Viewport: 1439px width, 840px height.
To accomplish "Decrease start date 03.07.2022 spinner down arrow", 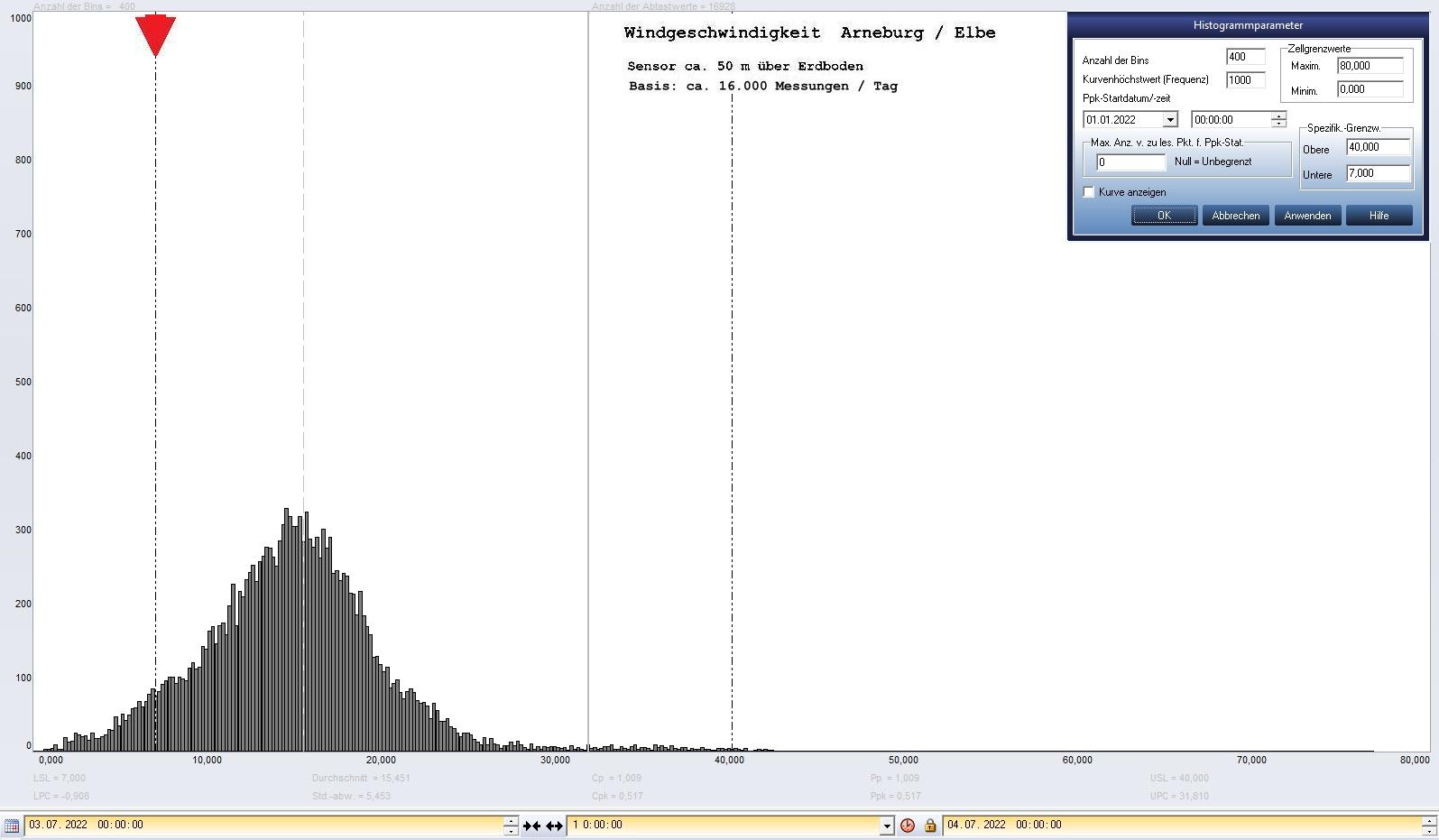I will click(x=512, y=830).
